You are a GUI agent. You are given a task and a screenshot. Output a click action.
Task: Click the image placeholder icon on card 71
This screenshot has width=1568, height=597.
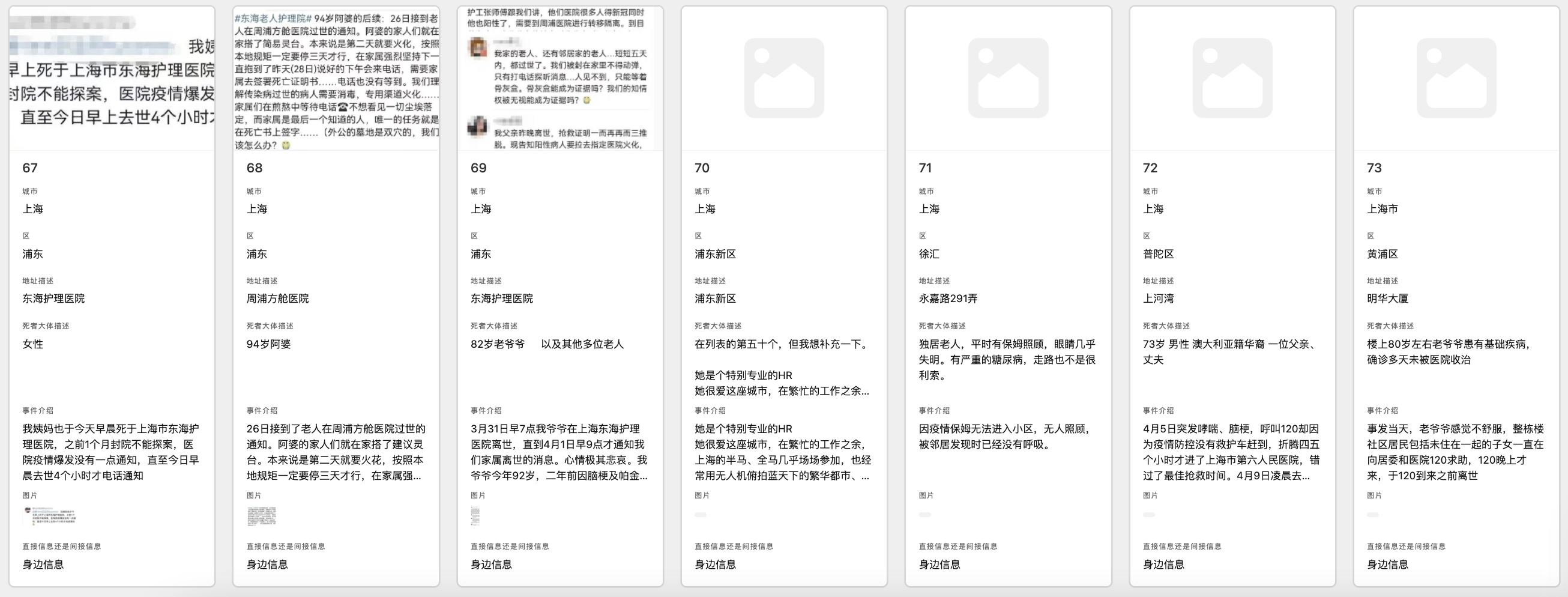point(1008,78)
